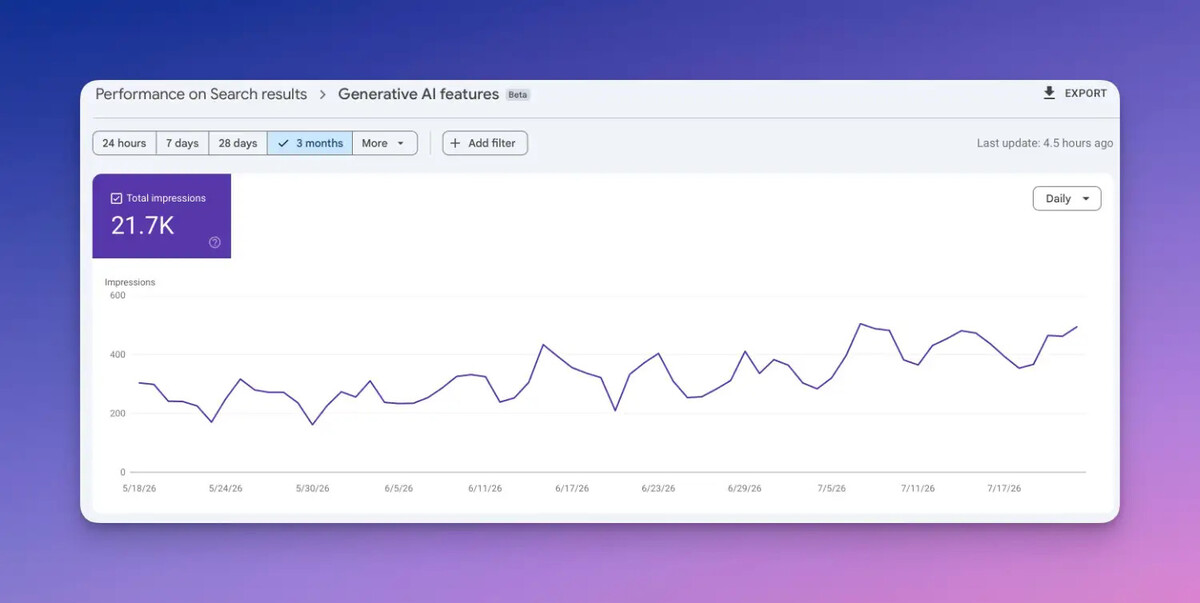1200x603 pixels.
Task: Click the Generative AI features title
Action: point(418,94)
